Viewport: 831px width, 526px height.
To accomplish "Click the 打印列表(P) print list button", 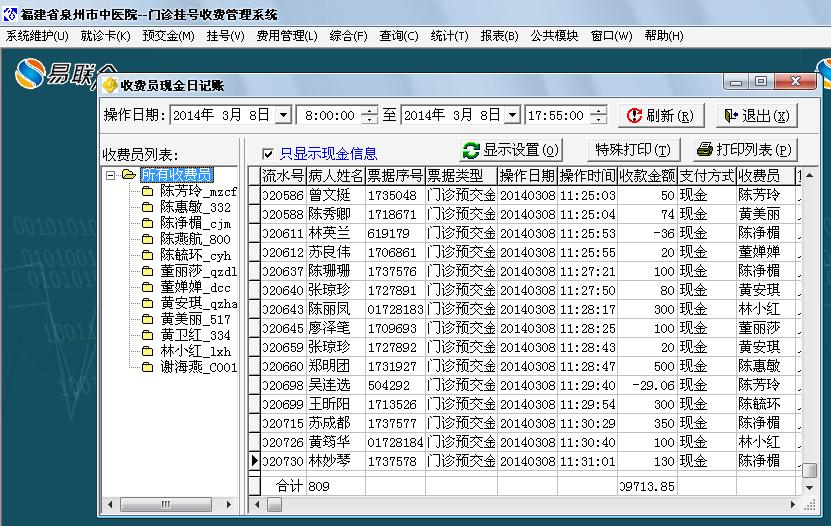I will (745, 150).
